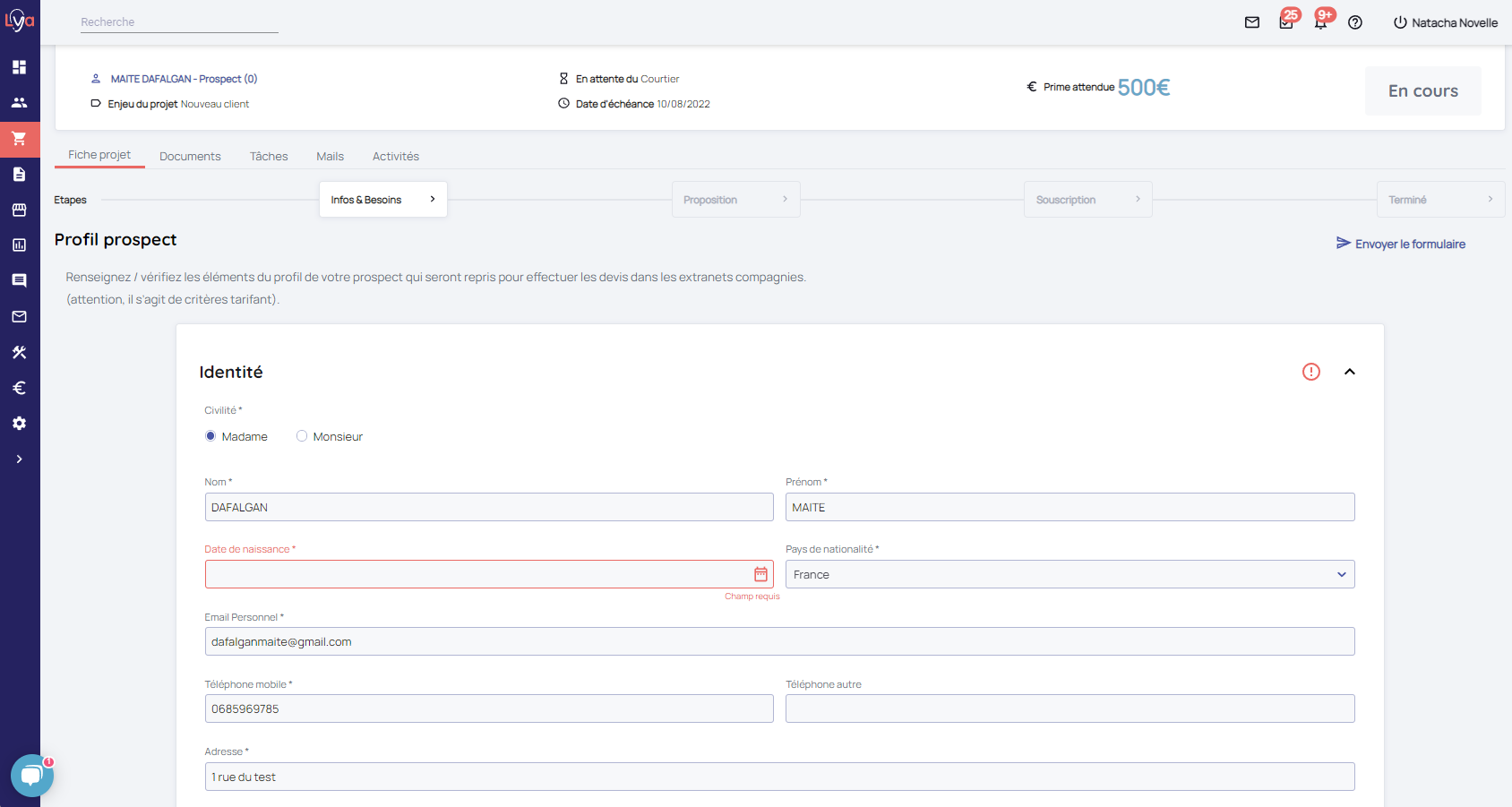The height and width of the screenshot is (807, 1512).
Task: Open settings gear in sidebar
Action: click(19, 424)
